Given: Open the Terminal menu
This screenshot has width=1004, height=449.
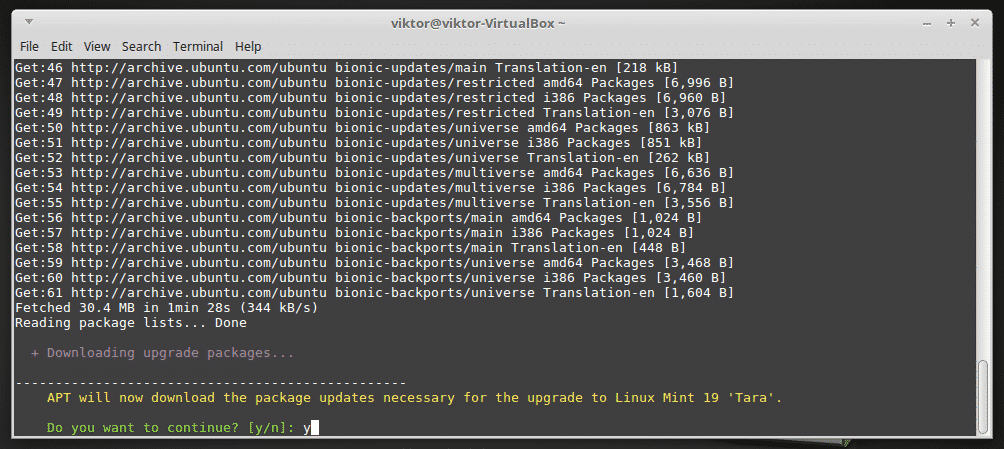Looking at the screenshot, I should click(x=198, y=46).
